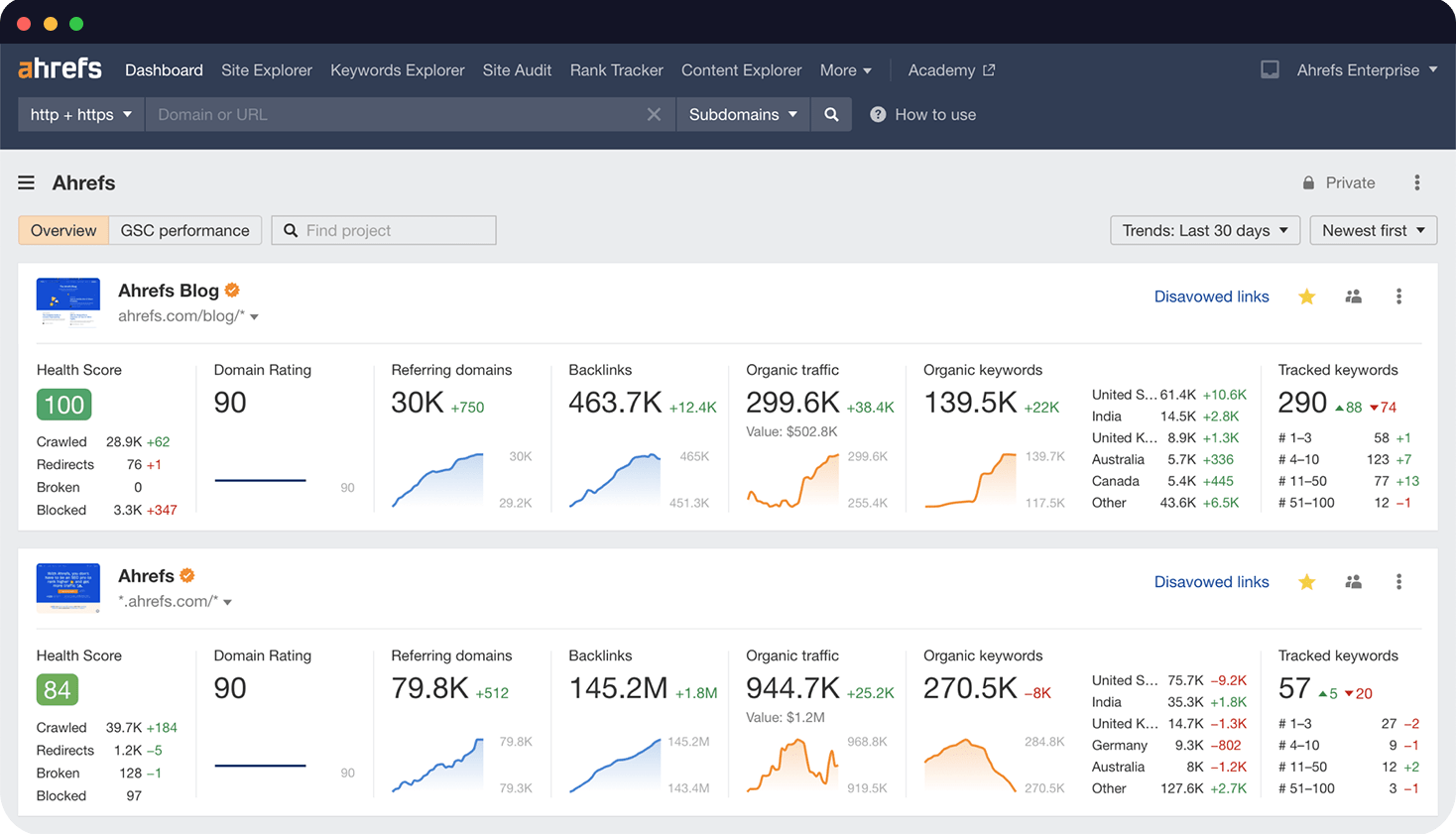Open Ahrefs project options menu
1456x834 pixels.
[x=1399, y=582]
